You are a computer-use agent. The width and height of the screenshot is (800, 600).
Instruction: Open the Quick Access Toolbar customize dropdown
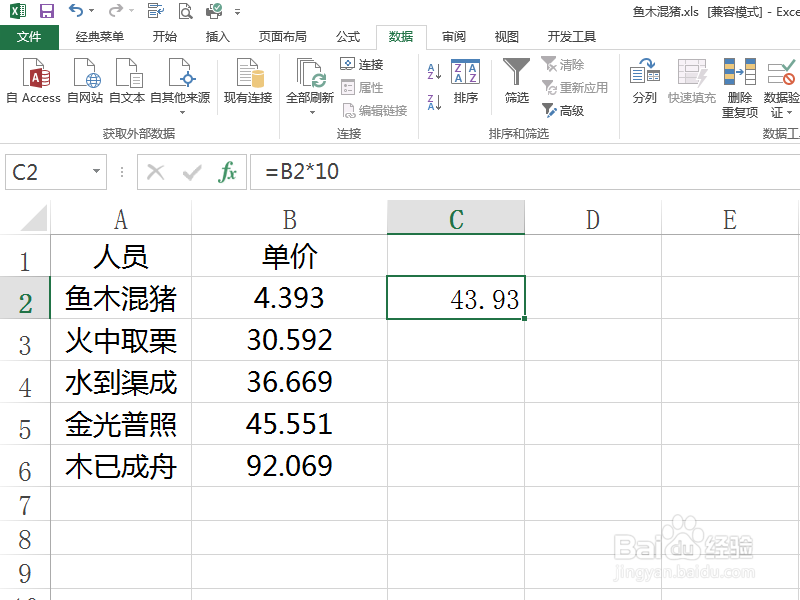point(236,11)
